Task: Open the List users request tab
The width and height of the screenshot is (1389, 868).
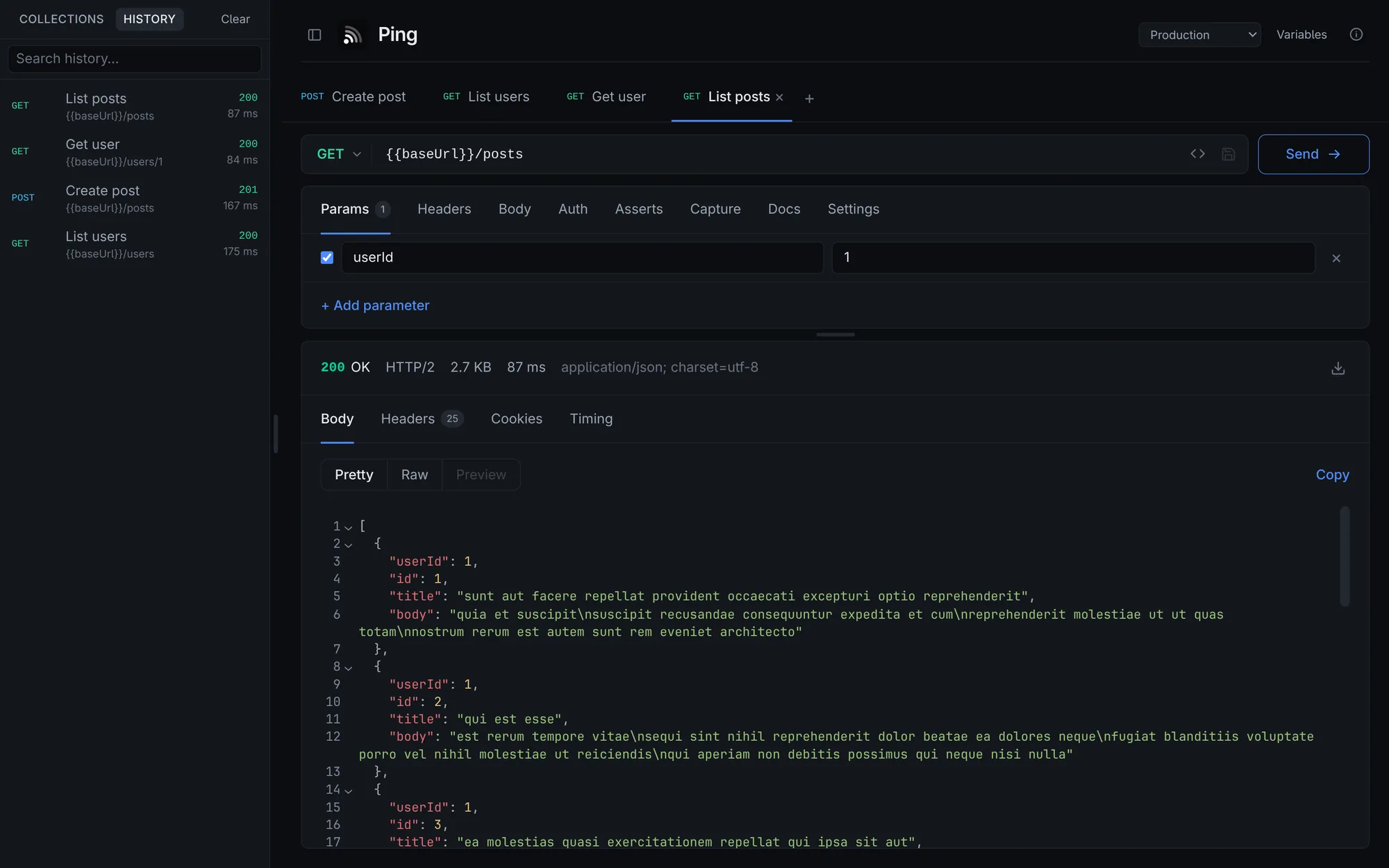Action: 486,97
